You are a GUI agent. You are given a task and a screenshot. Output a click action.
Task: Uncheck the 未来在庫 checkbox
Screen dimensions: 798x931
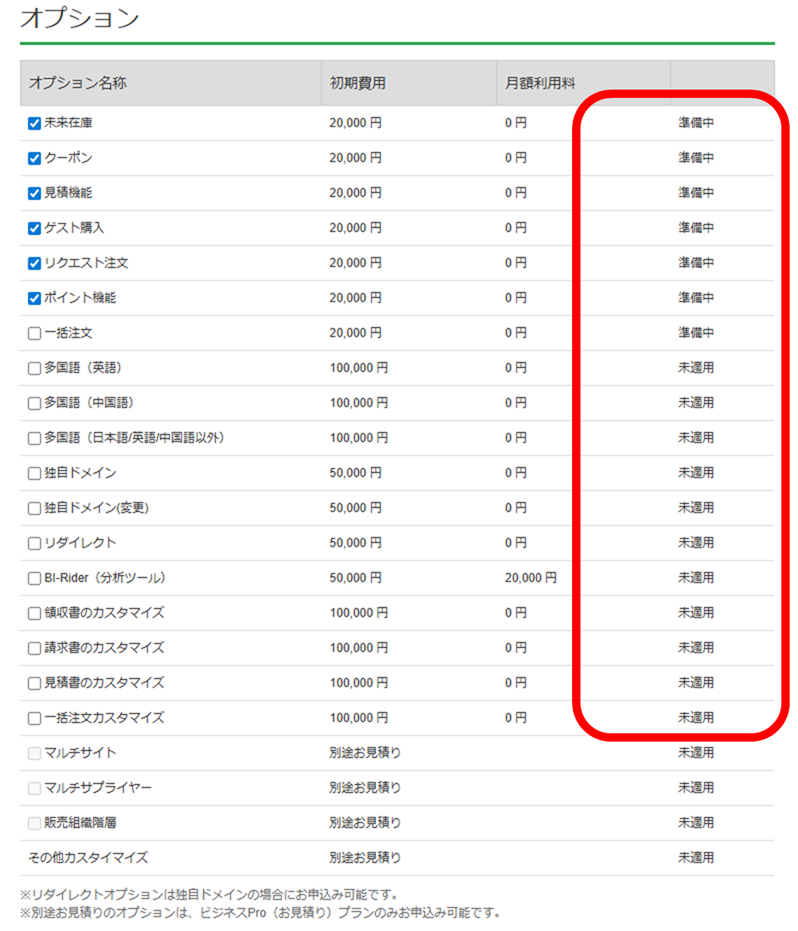pos(34,123)
